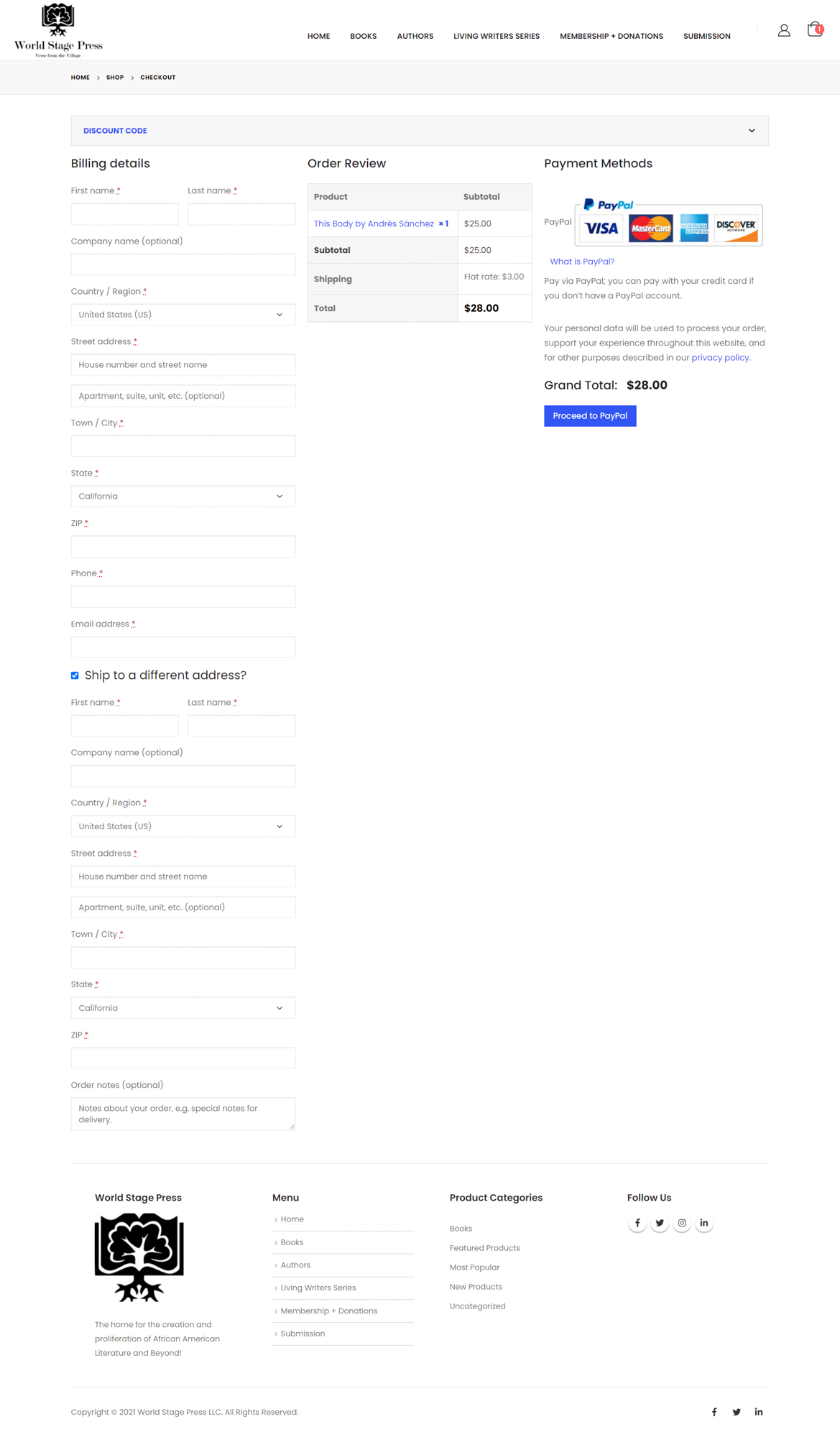This screenshot has height=1437, width=840.
Task: Open Instagram in the Follow Us section
Action: (x=681, y=1223)
